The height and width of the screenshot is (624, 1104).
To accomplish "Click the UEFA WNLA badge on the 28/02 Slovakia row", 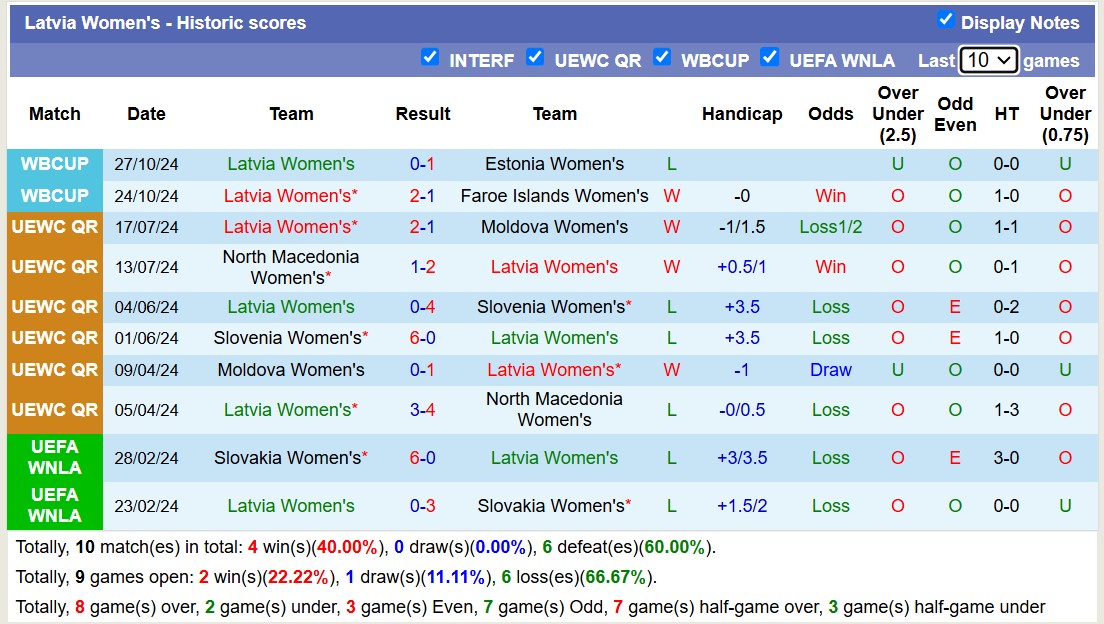I will [x=54, y=459].
